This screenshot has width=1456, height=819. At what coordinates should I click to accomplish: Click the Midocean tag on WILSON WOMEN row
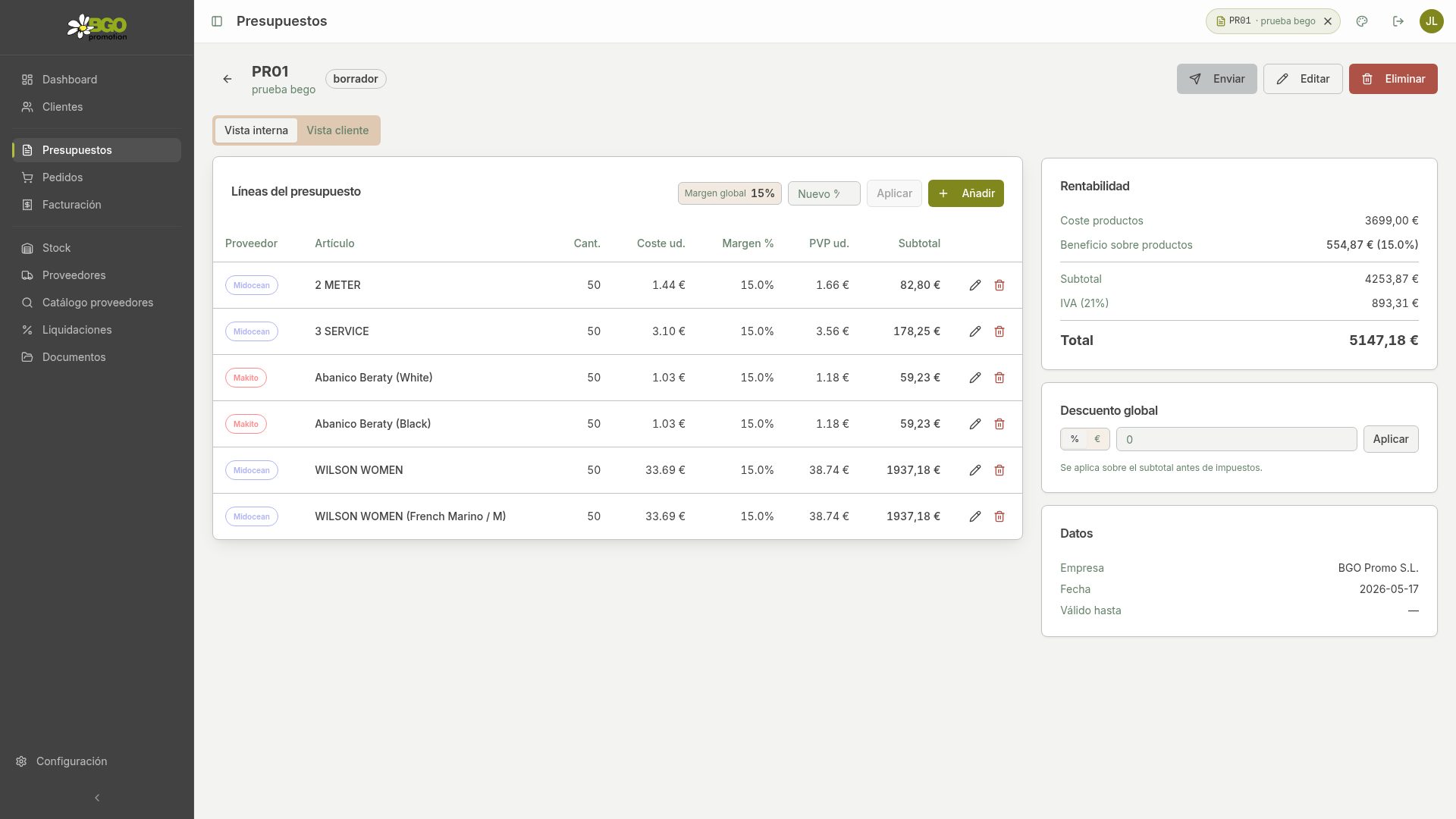pyautogui.click(x=252, y=470)
